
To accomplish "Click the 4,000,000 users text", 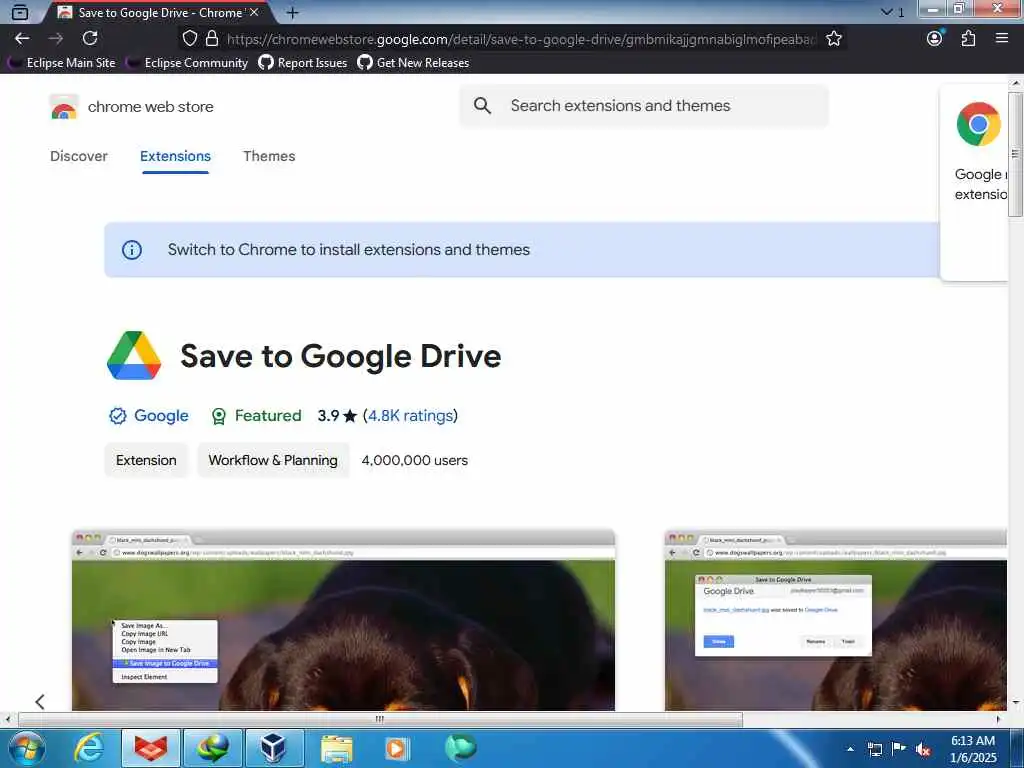I will (x=415, y=460).
